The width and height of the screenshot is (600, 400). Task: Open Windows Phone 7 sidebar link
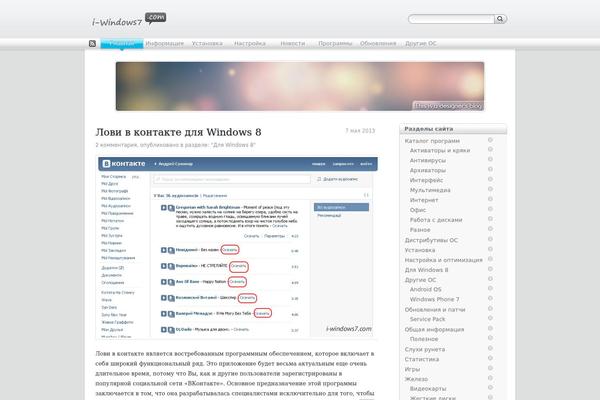pyautogui.click(x=434, y=299)
